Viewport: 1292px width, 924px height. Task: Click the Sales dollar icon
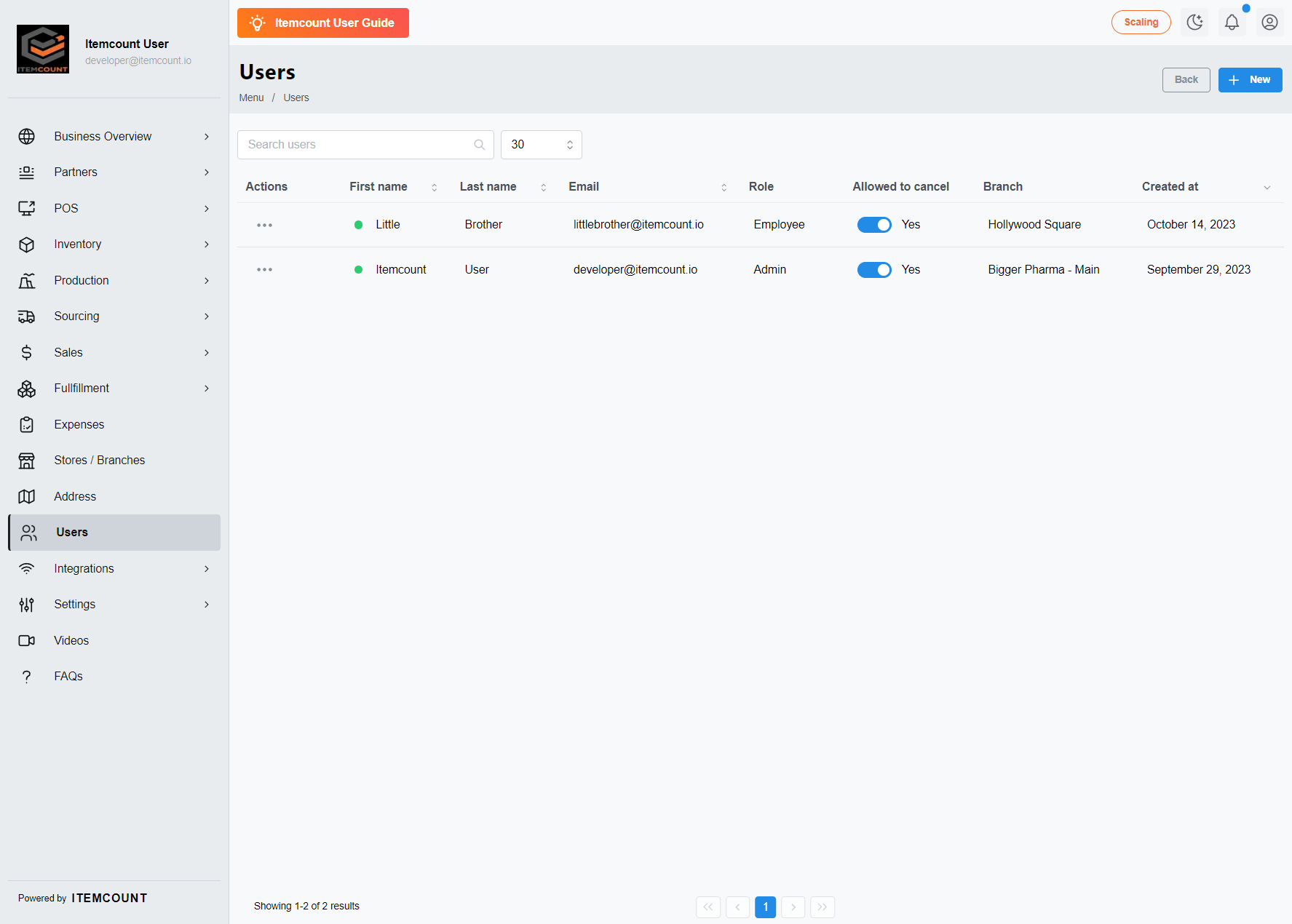pyautogui.click(x=27, y=353)
